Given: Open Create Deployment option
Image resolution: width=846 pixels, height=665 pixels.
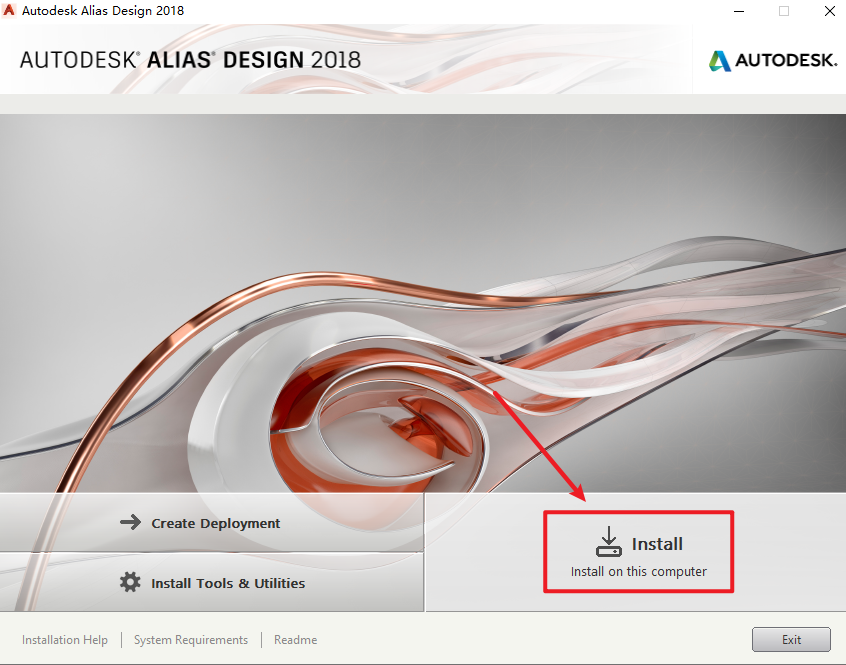Looking at the screenshot, I should click(212, 523).
